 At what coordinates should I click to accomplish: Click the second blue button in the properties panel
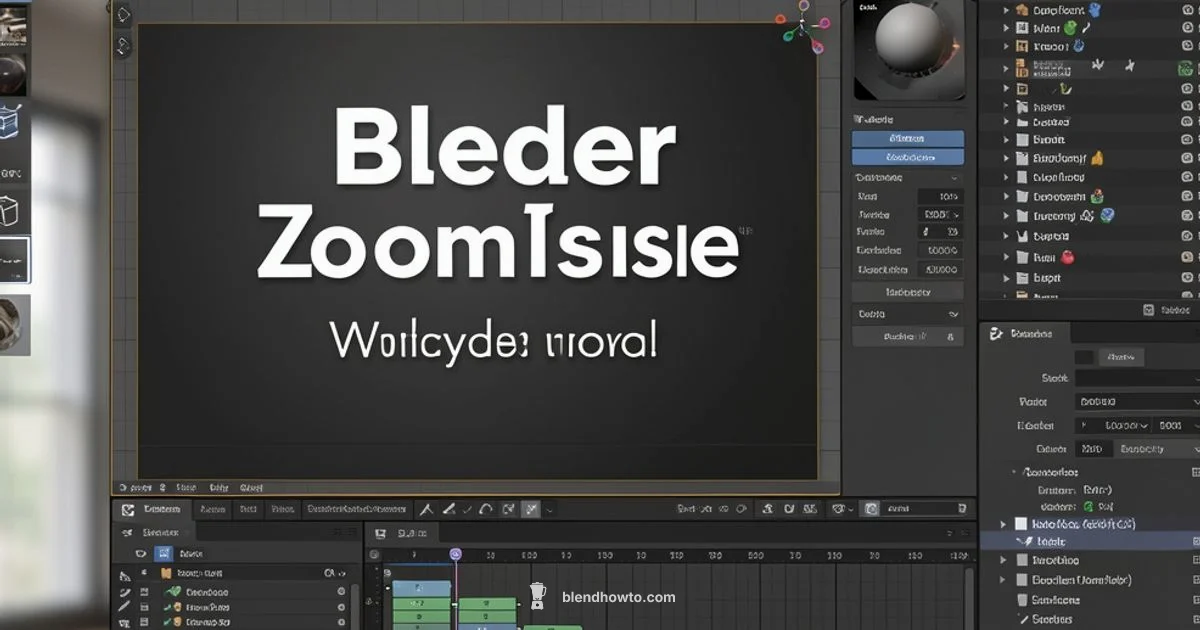coord(907,157)
